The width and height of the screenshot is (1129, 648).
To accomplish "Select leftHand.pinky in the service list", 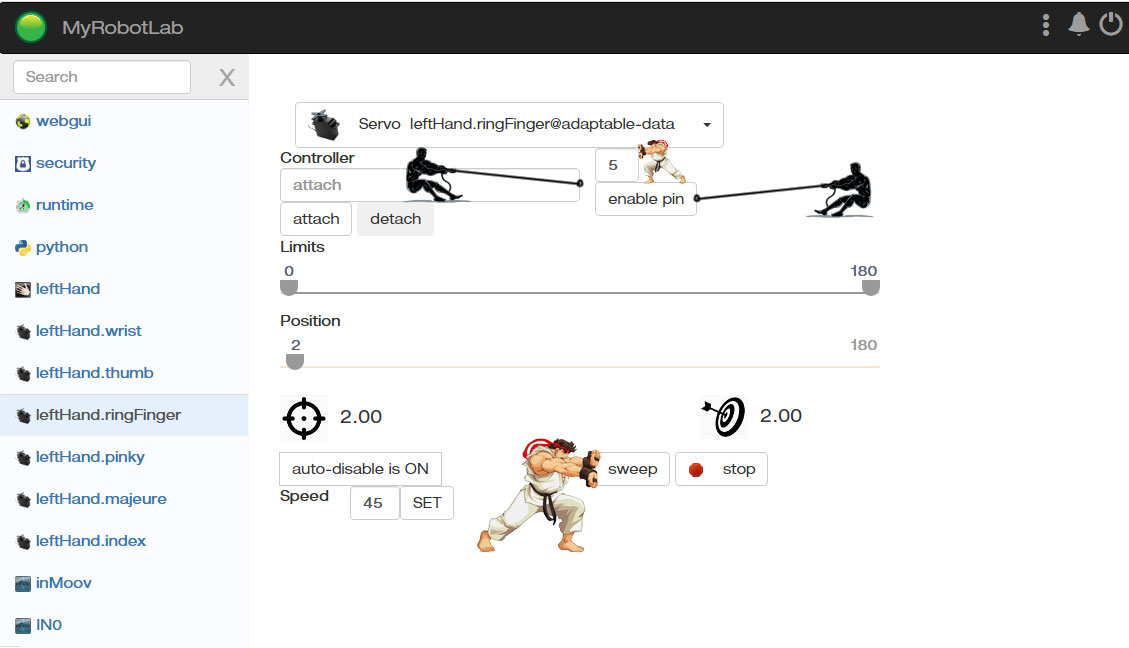I will (x=90, y=457).
